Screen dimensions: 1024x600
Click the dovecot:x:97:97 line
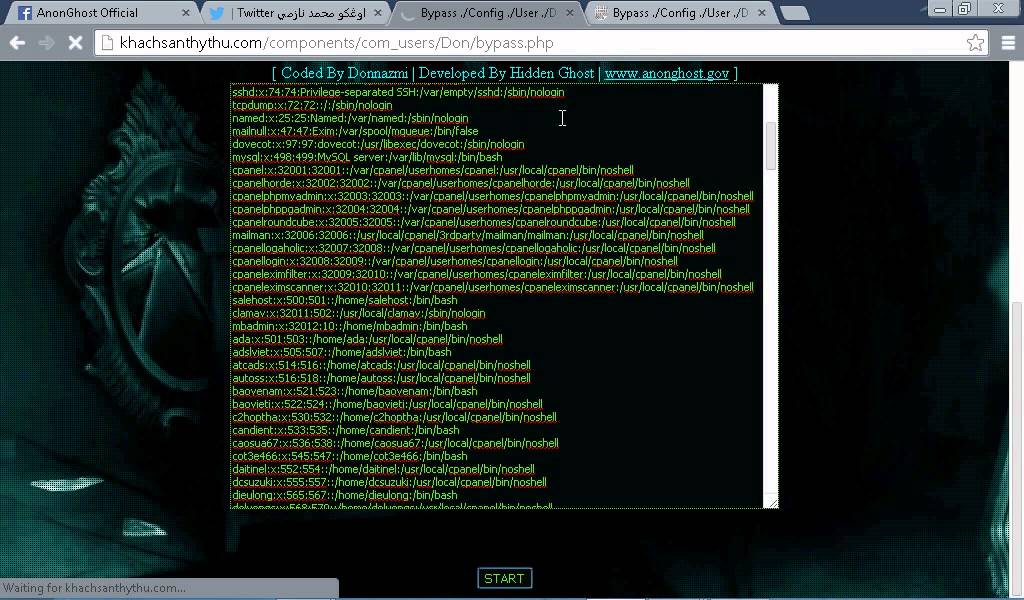coord(378,144)
